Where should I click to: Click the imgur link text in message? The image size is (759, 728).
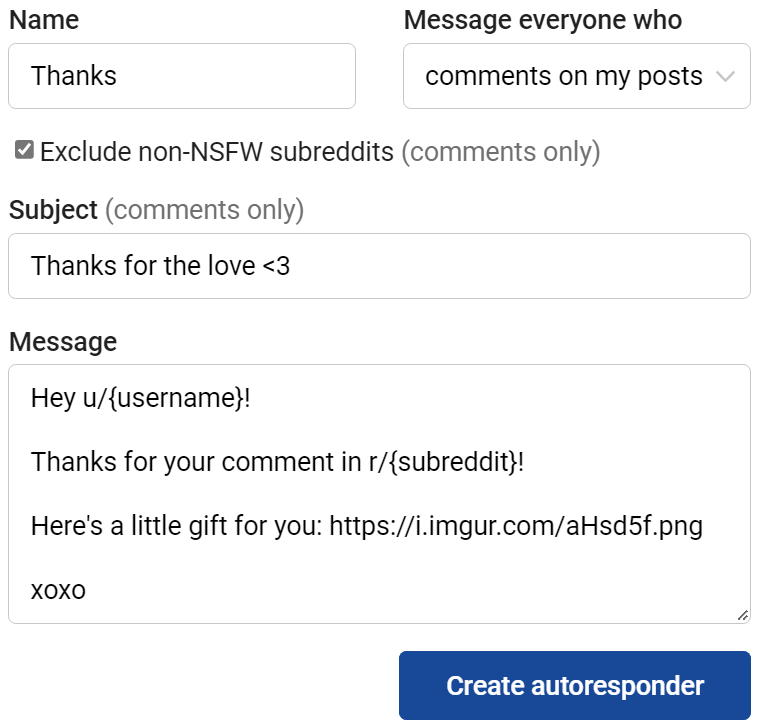point(515,527)
